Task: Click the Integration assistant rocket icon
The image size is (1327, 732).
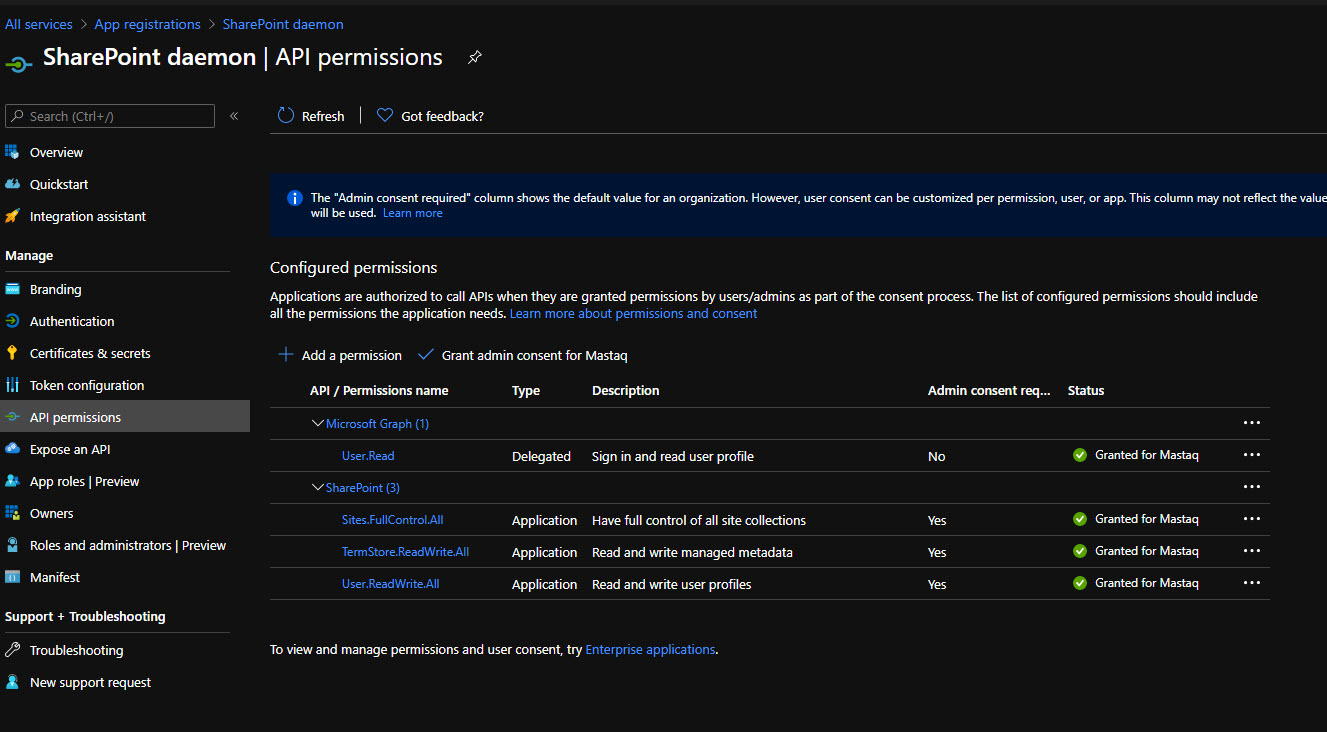Action: [13, 216]
